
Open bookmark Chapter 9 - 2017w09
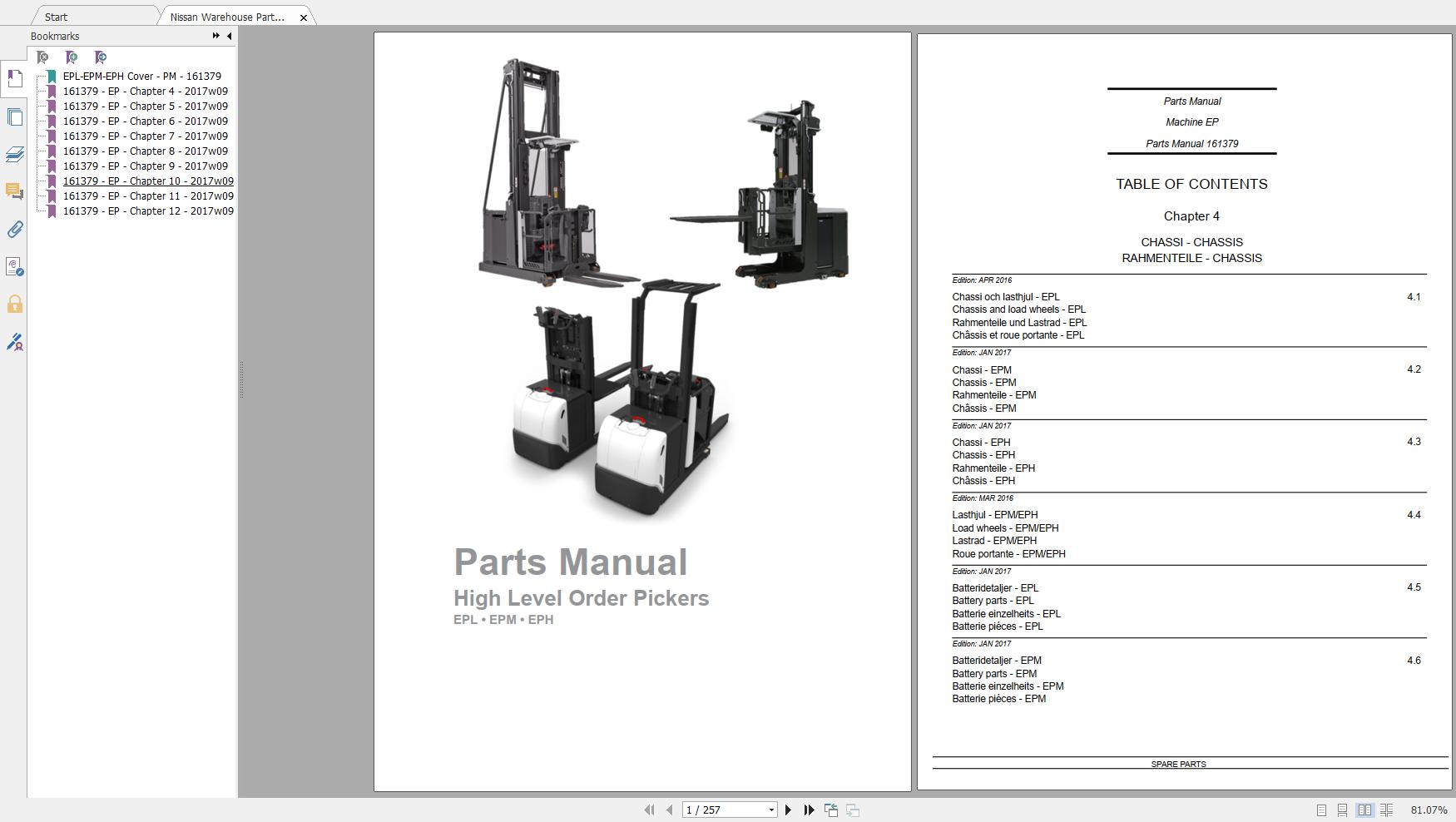point(146,166)
